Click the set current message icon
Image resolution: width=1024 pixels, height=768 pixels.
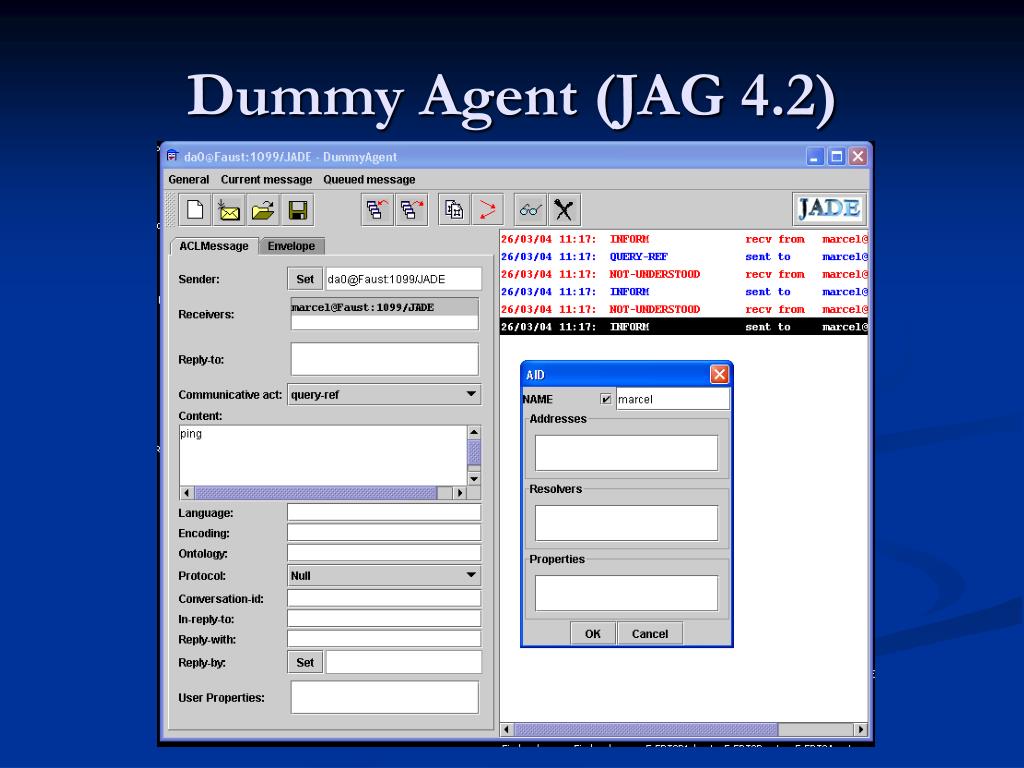pyautogui.click(x=454, y=210)
